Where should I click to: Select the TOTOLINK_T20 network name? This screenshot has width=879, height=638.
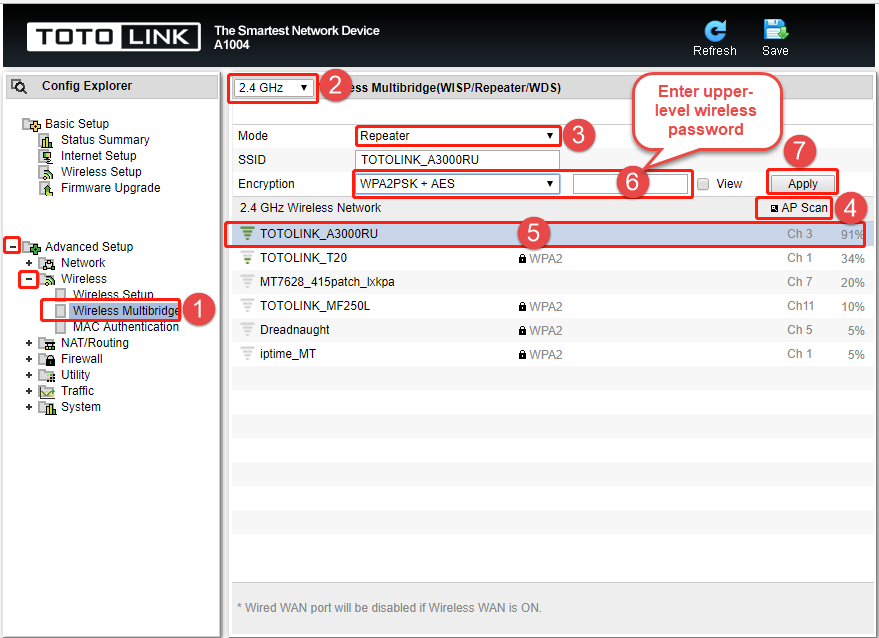303,258
